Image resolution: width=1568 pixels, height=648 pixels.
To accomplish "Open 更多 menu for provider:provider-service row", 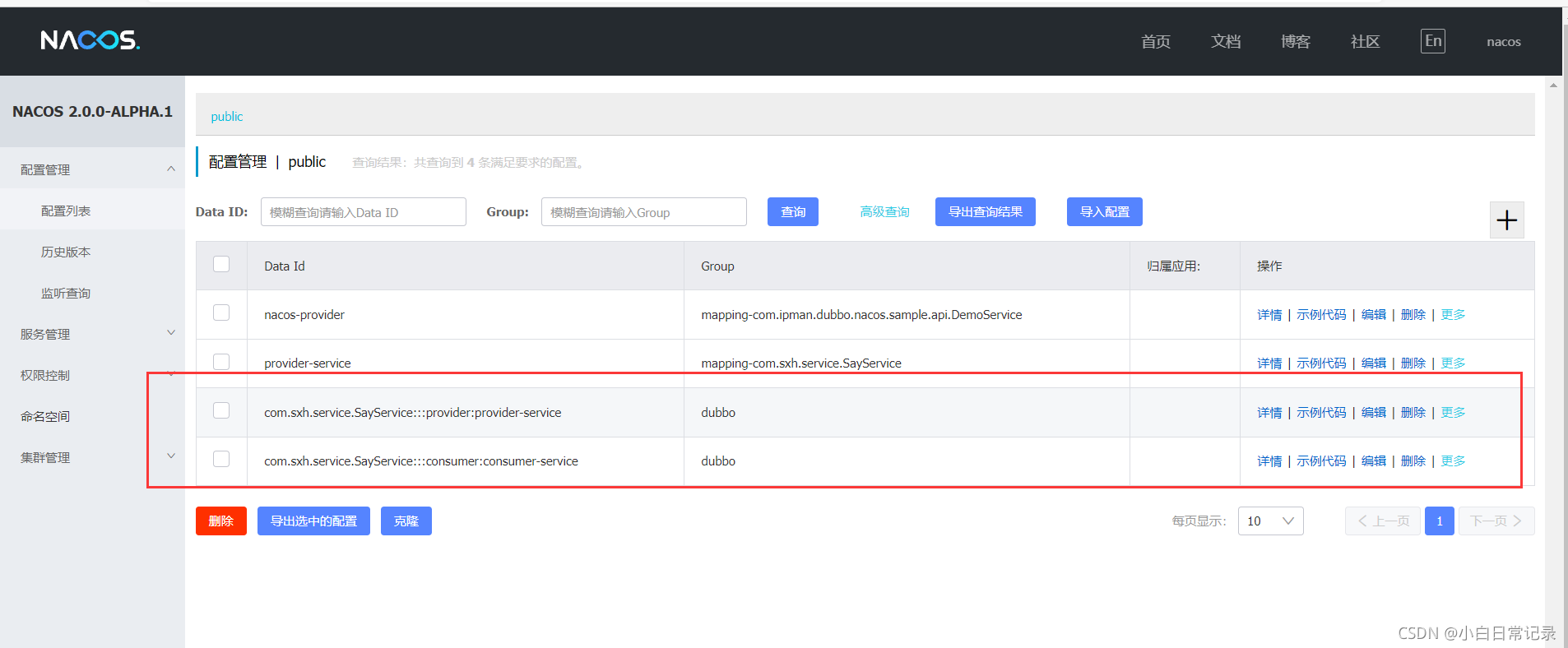I will (1453, 413).
